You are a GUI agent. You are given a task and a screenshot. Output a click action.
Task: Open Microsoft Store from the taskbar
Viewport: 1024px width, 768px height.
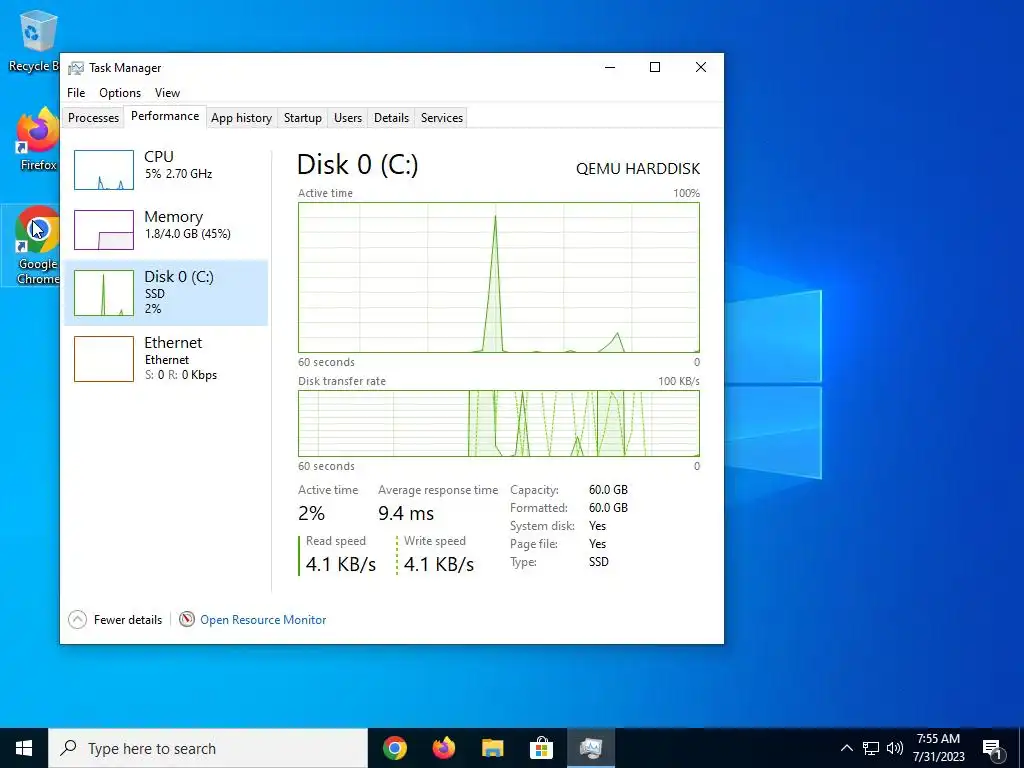[x=541, y=748]
